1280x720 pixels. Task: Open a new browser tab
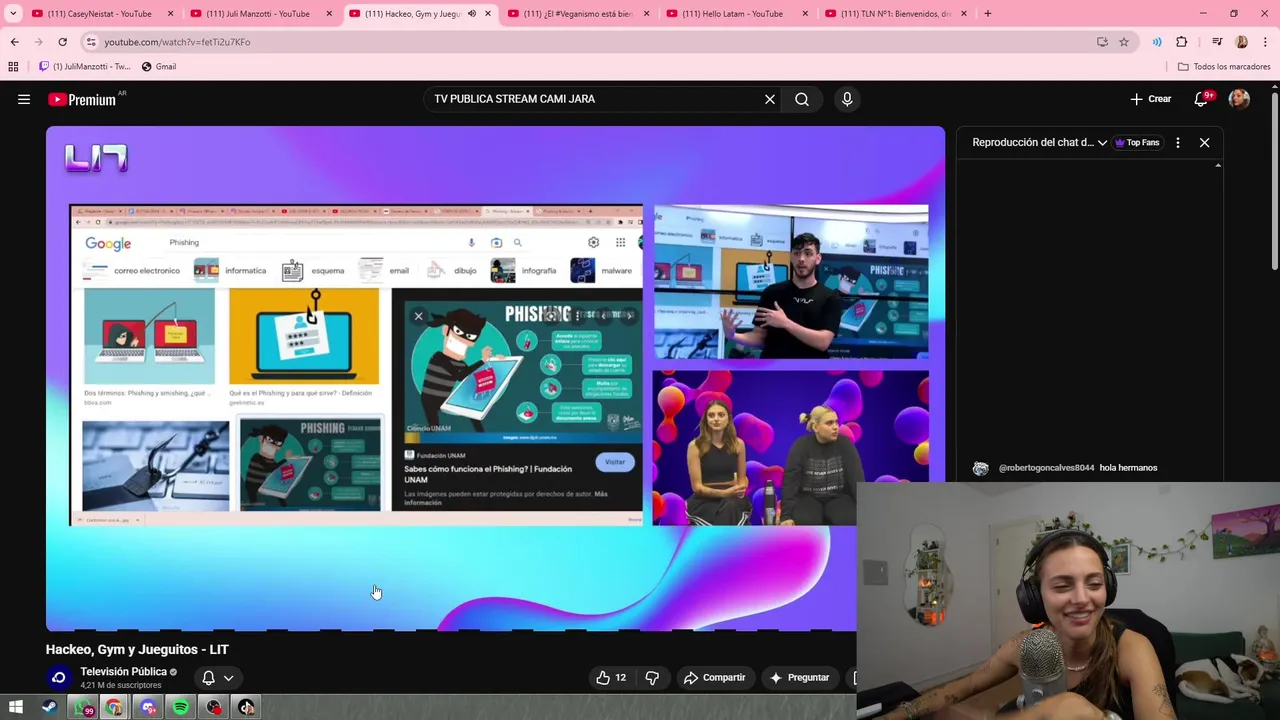pyautogui.click(x=987, y=14)
